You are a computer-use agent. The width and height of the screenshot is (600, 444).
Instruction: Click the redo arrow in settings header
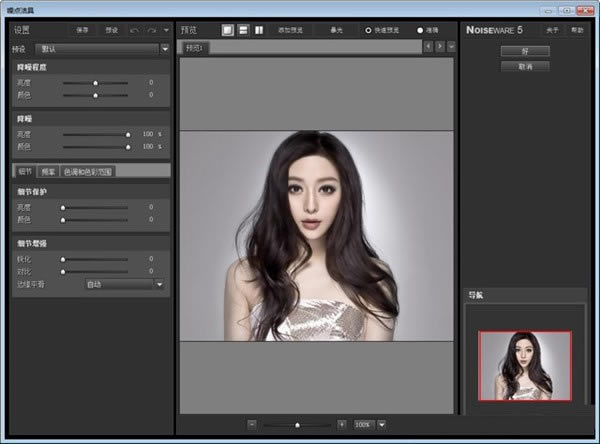click(x=152, y=30)
